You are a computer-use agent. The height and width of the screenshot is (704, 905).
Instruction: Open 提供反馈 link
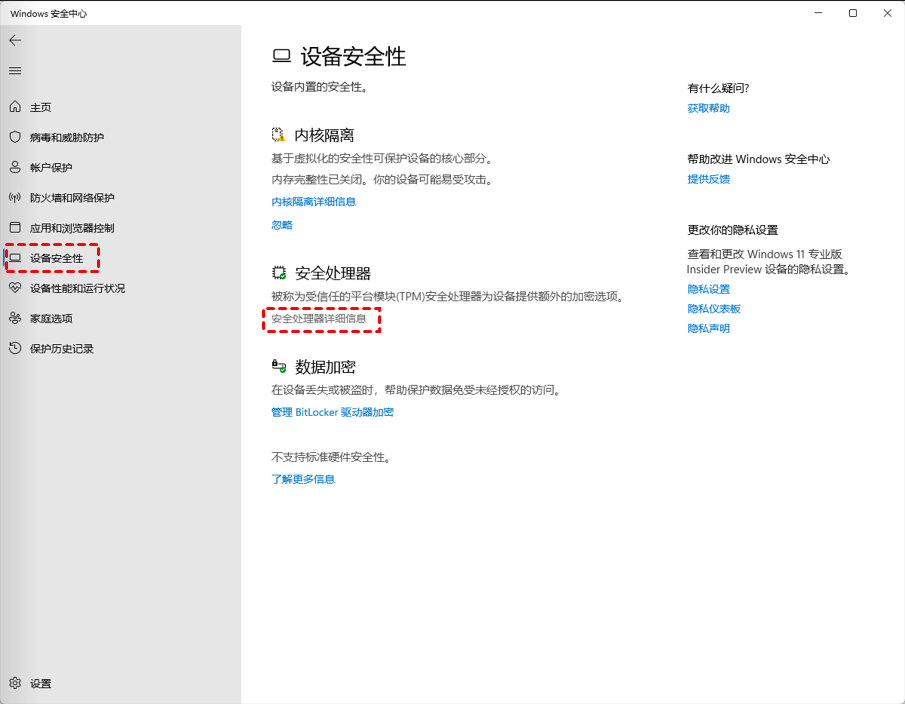pyautogui.click(x=708, y=179)
